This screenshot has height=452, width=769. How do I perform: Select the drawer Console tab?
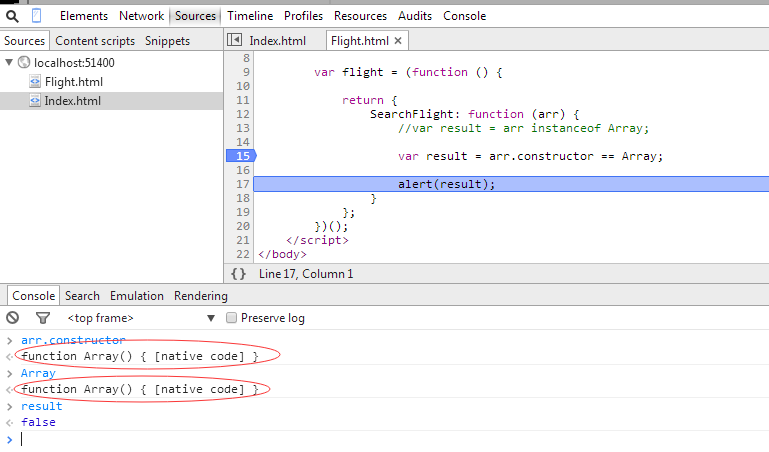point(33,296)
